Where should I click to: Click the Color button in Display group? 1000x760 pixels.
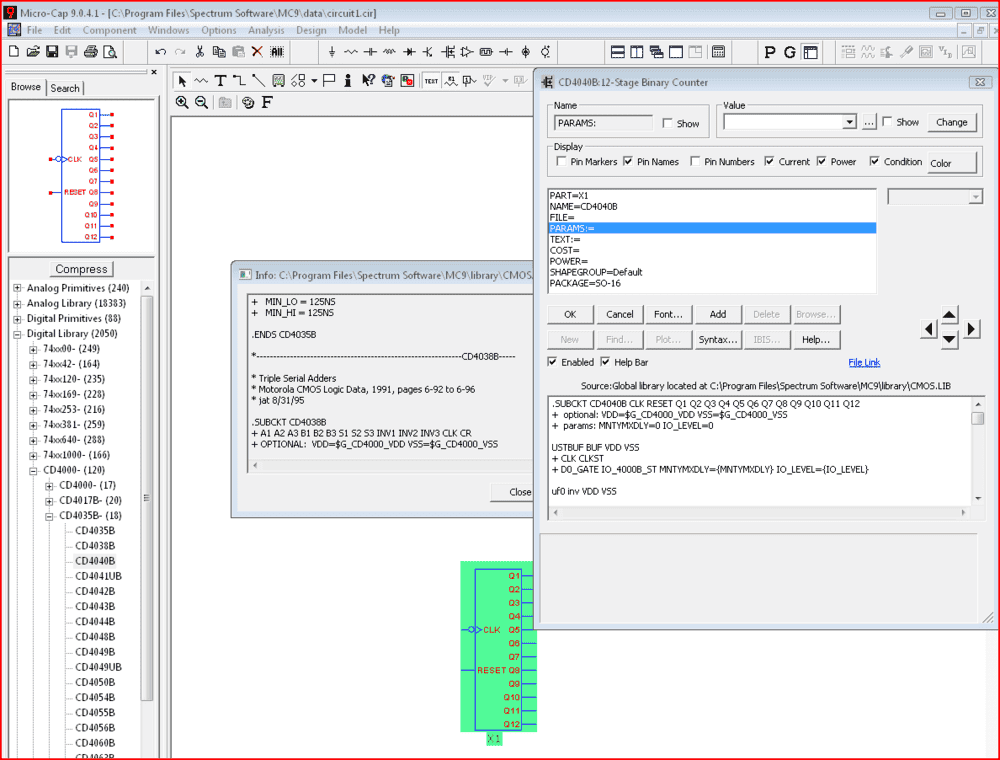952,163
